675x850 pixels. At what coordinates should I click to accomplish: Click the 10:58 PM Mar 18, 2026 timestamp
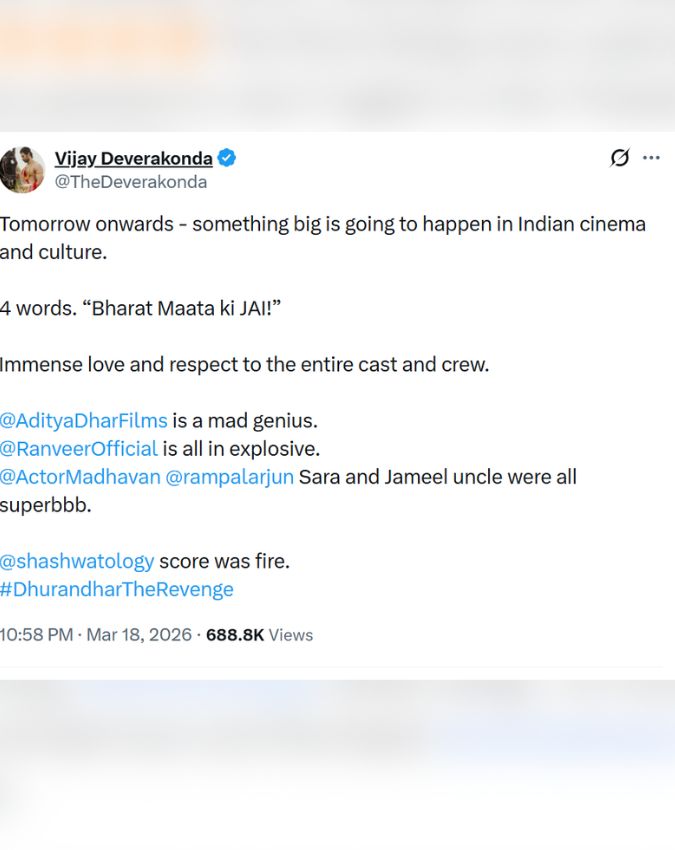pos(96,635)
